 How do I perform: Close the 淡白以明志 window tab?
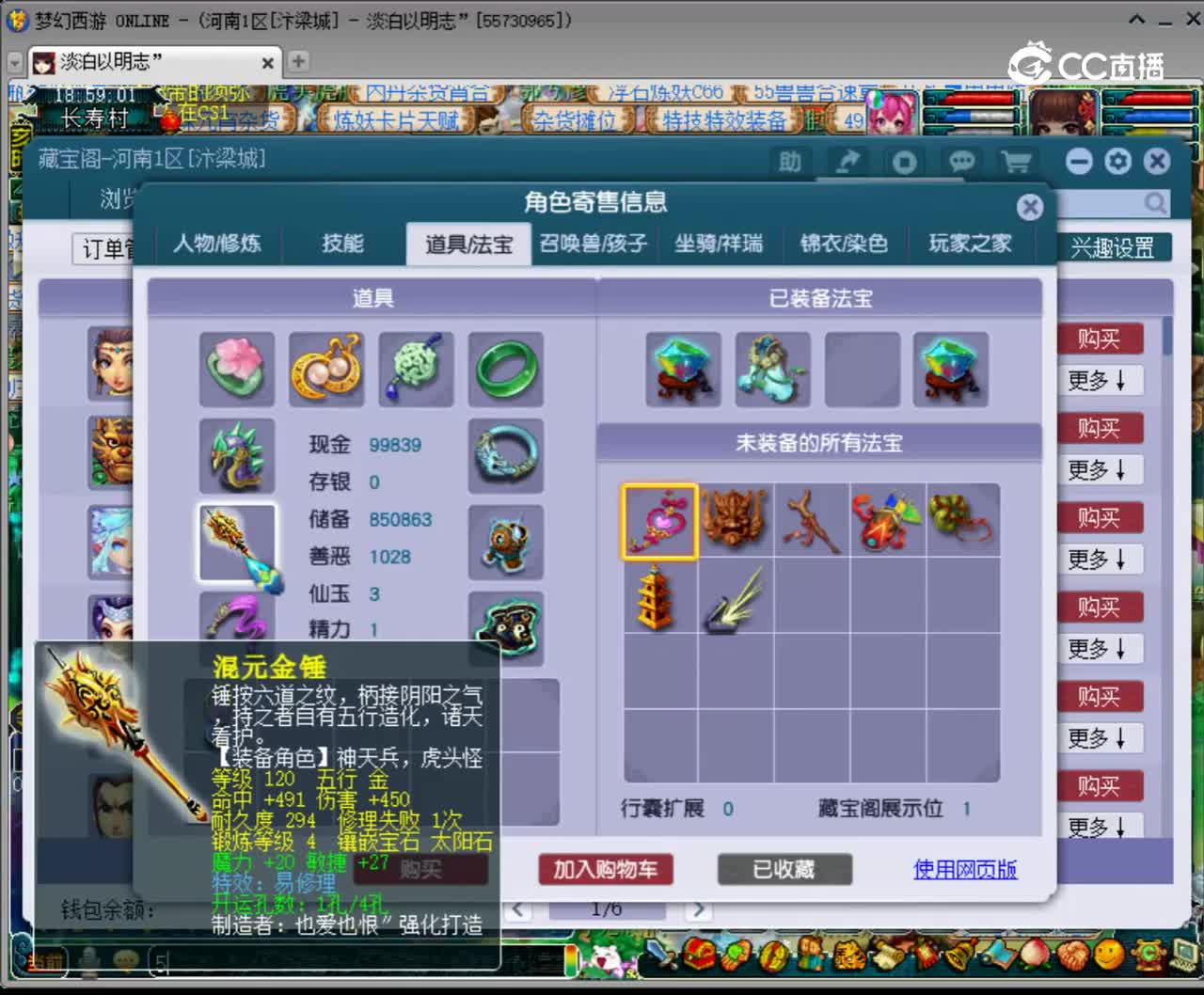pos(267,63)
